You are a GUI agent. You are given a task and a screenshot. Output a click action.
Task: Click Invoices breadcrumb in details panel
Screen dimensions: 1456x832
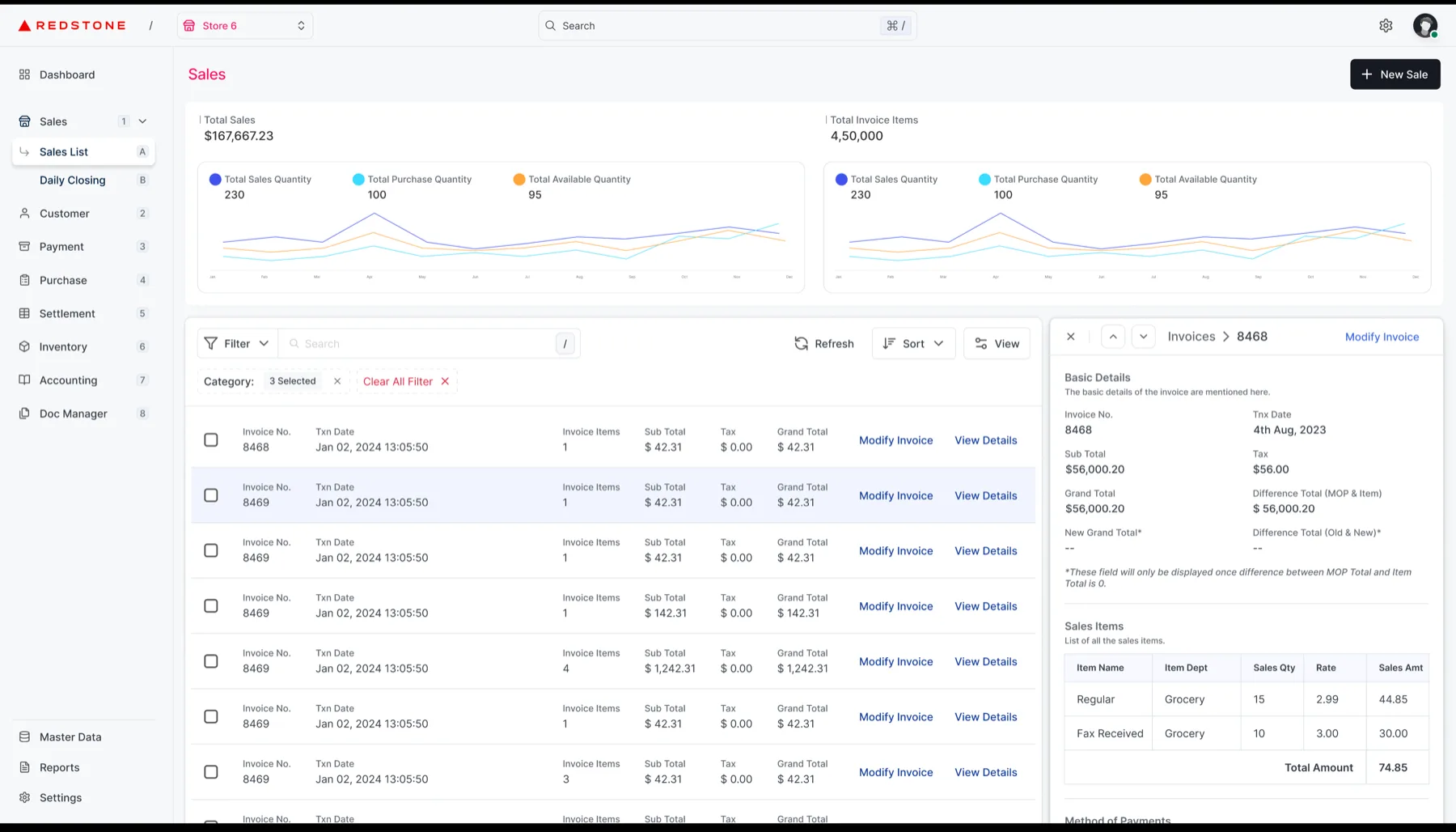coord(1191,337)
